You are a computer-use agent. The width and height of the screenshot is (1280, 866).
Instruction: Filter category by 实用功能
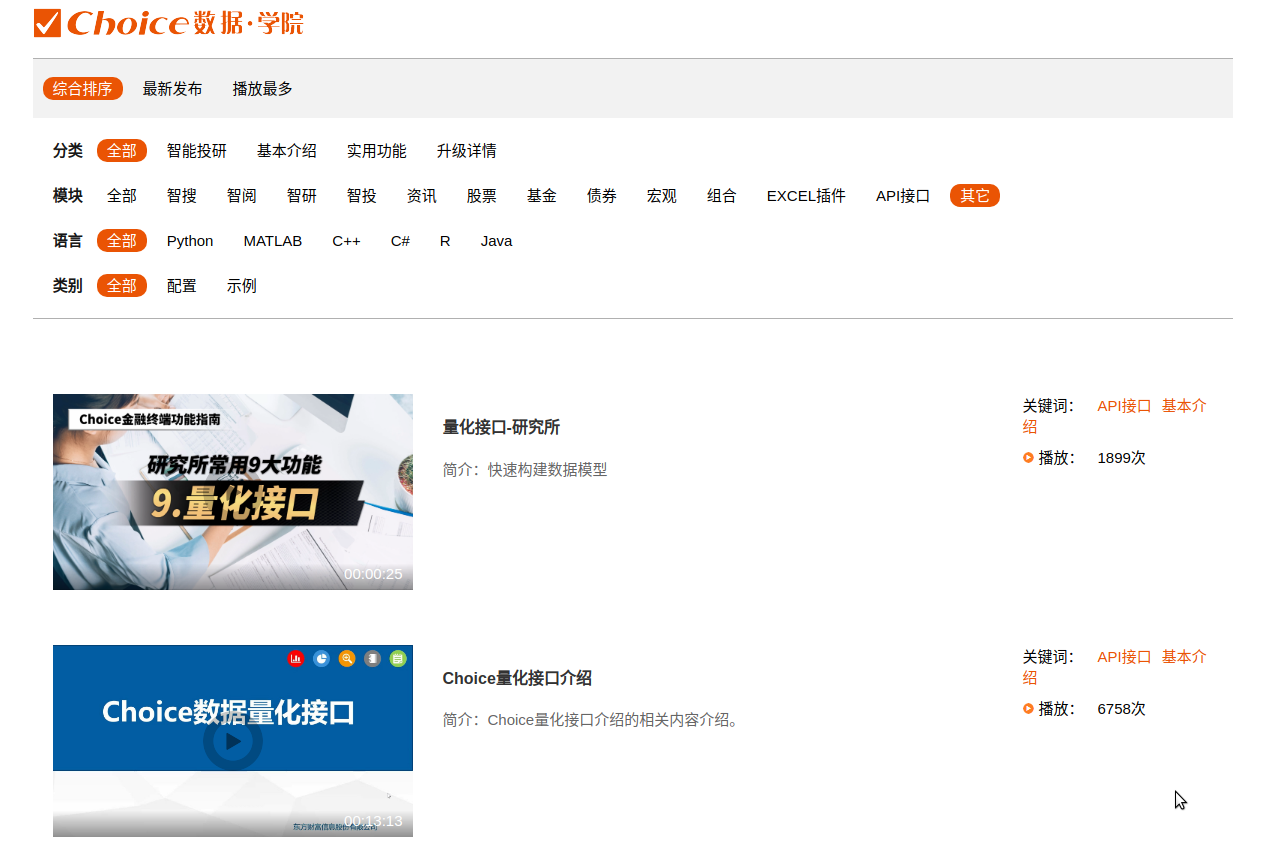click(377, 150)
